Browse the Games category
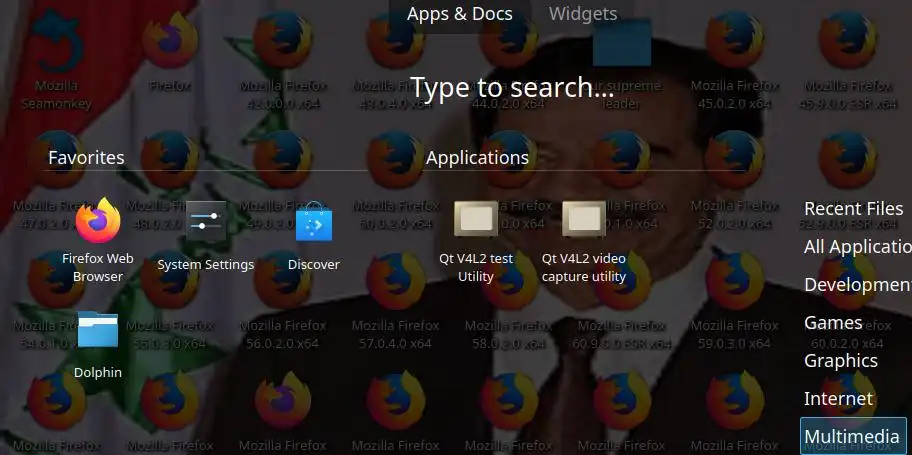 [833, 322]
